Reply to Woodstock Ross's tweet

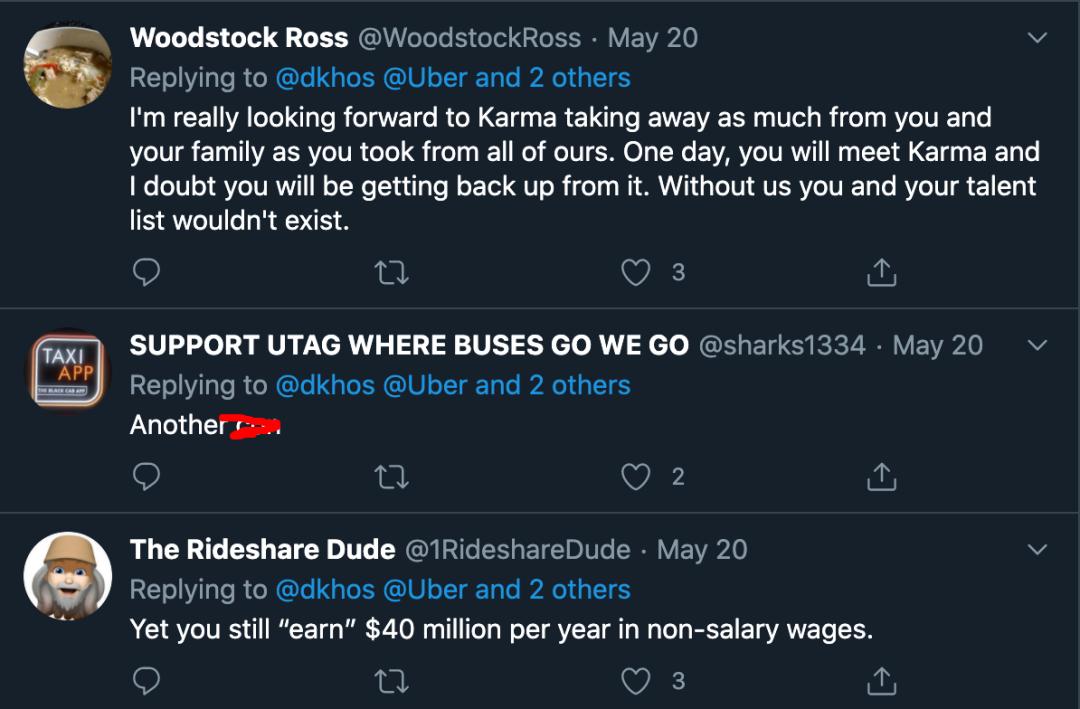tap(146, 272)
